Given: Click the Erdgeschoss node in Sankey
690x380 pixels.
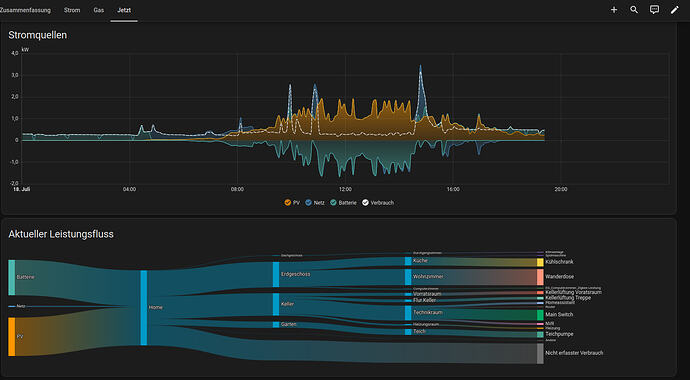Looking at the screenshot, I should pyautogui.click(x=276, y=274).
